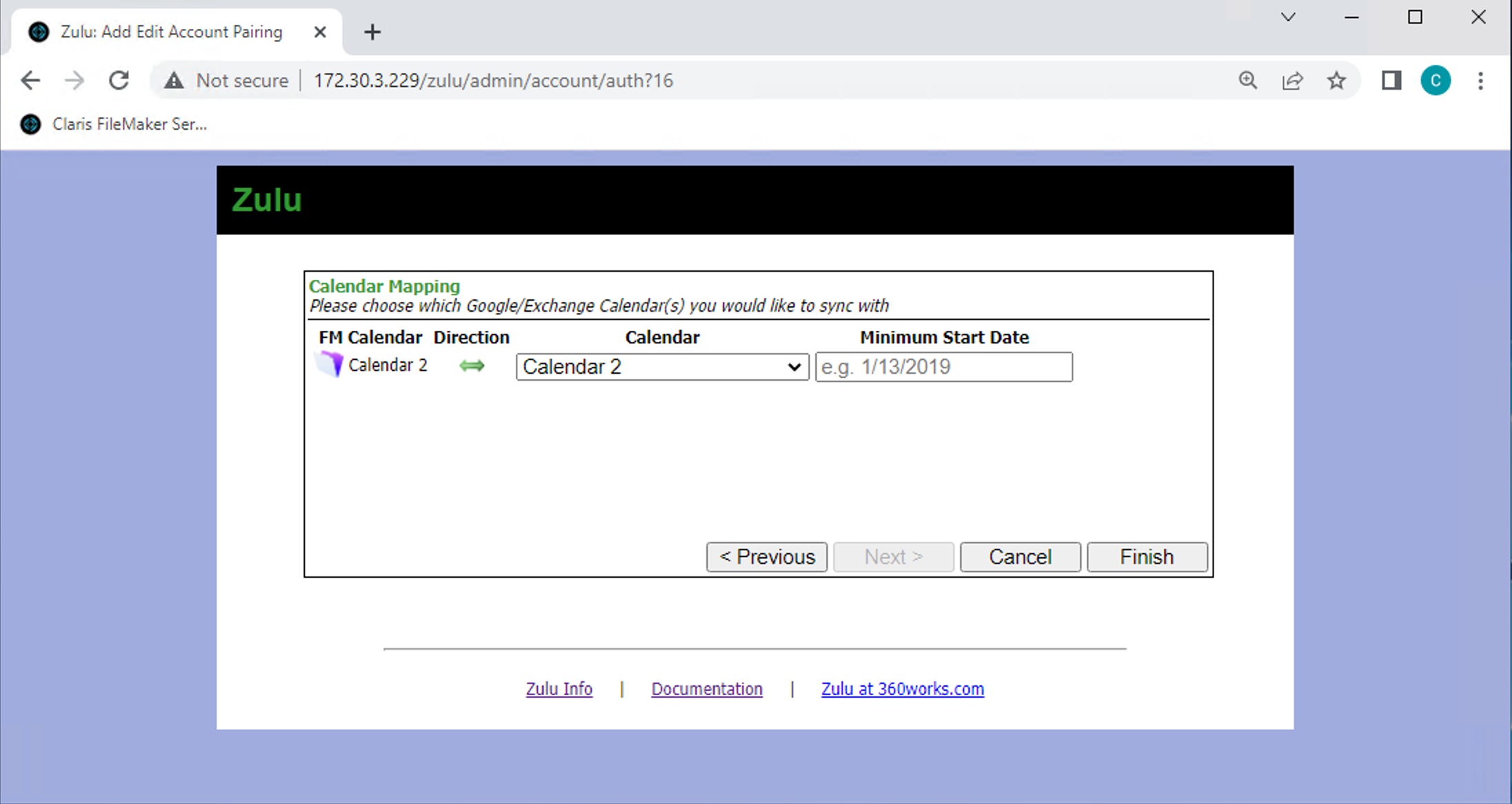Open the zoom magnifier in address bar
1512x804 pixels.
point(1248,81)
